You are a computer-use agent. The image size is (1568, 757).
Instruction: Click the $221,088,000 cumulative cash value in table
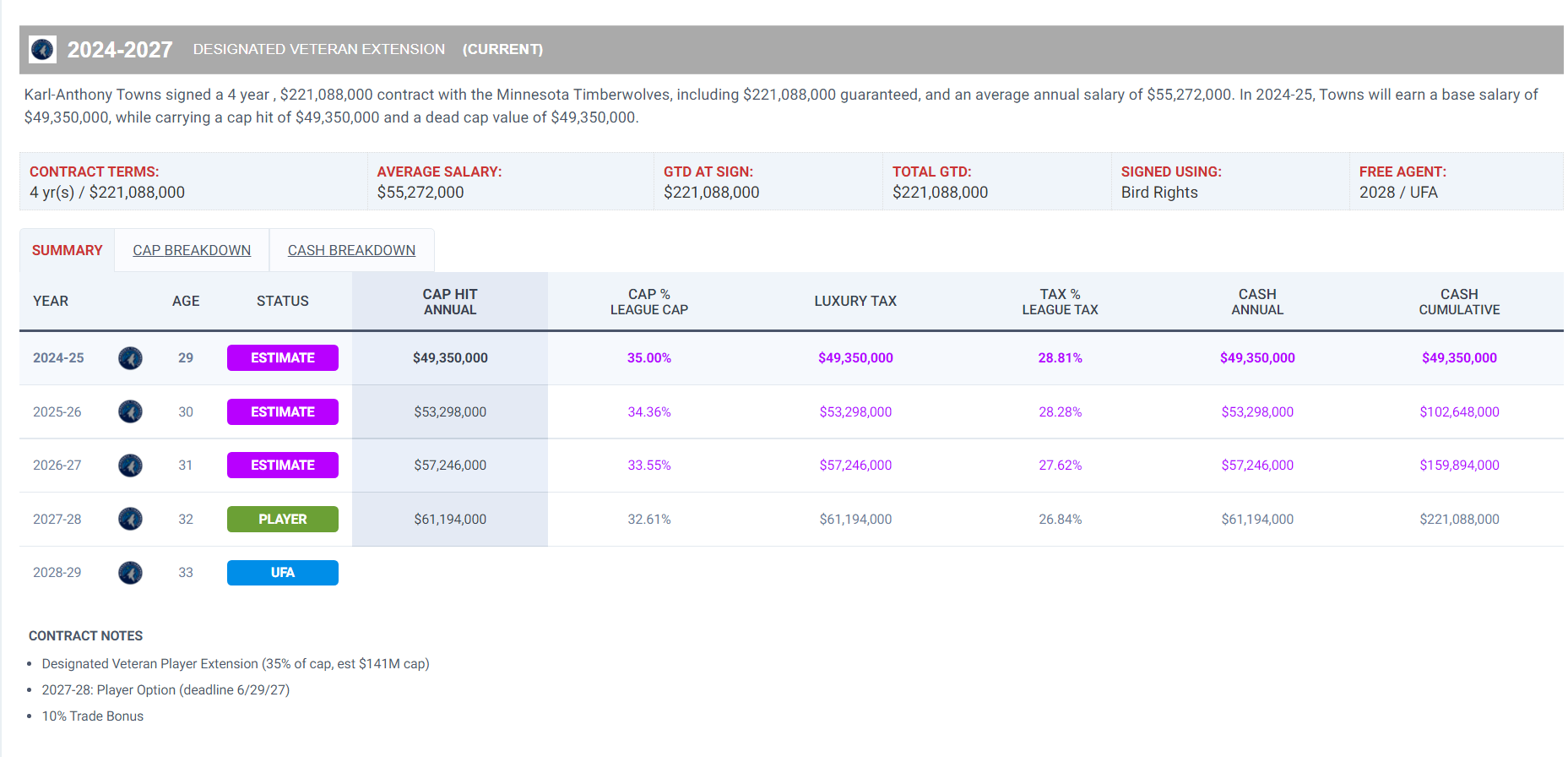1459,519
